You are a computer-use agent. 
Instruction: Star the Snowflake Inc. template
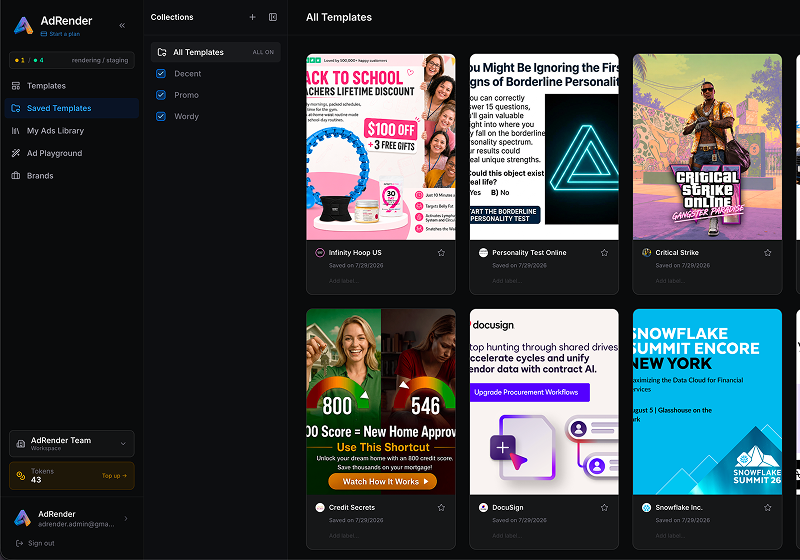tap(768, 507)
